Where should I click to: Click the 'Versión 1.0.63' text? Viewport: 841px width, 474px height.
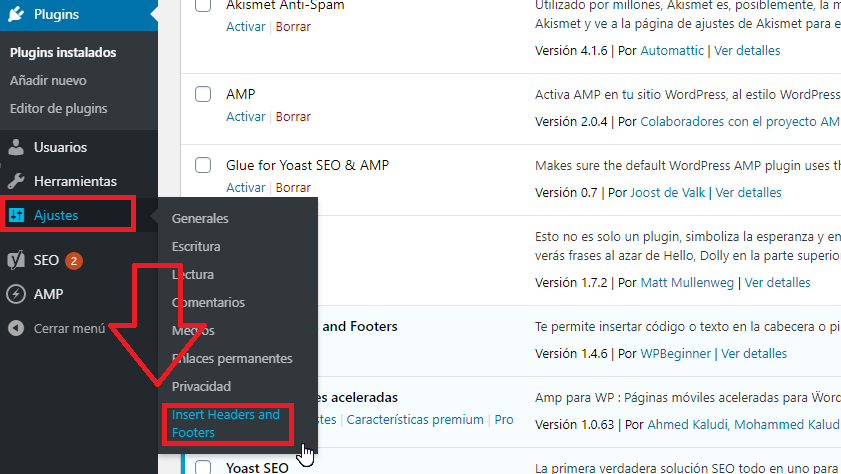574,425
